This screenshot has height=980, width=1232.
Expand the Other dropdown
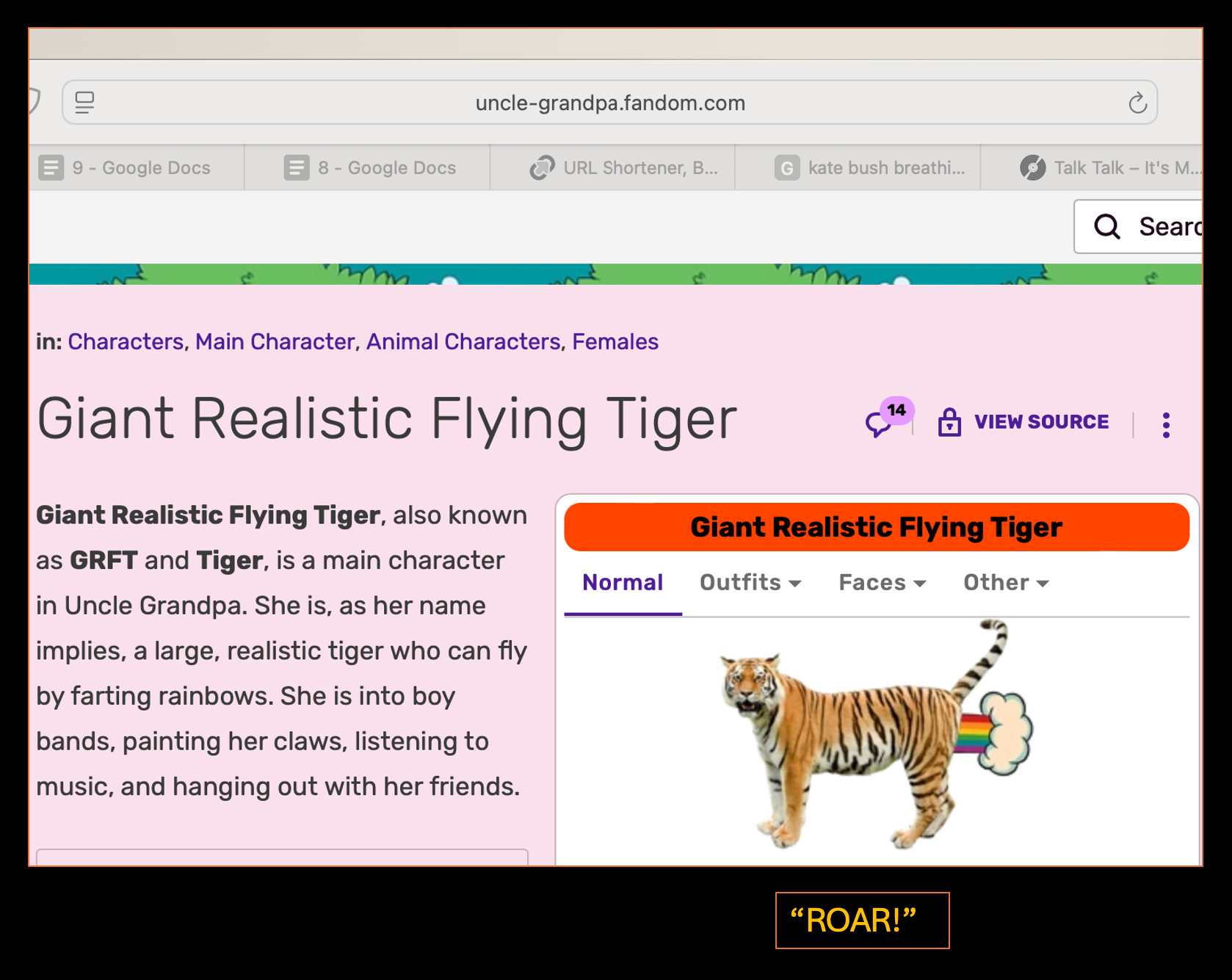point(1006,583)
